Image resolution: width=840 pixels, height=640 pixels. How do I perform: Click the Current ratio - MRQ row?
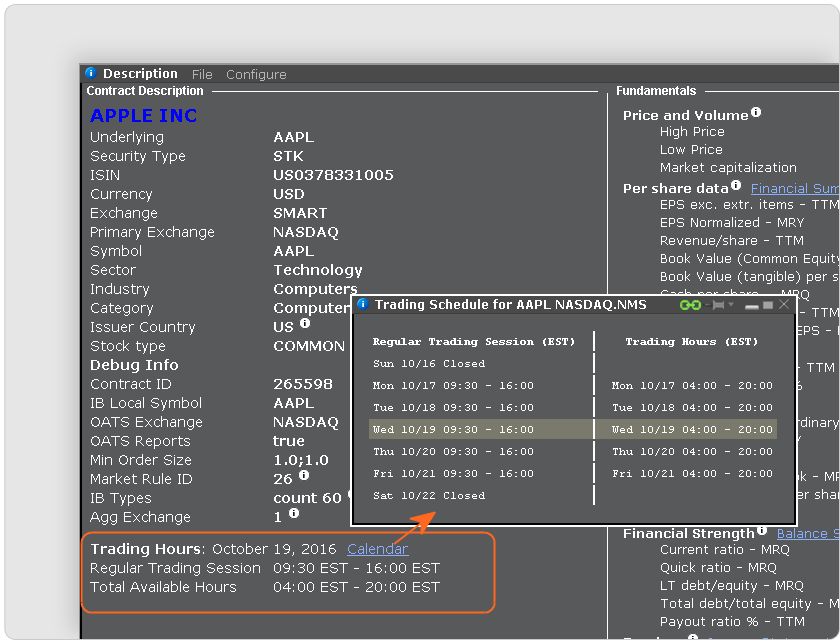pyautogui.click(x=725, y=550)
